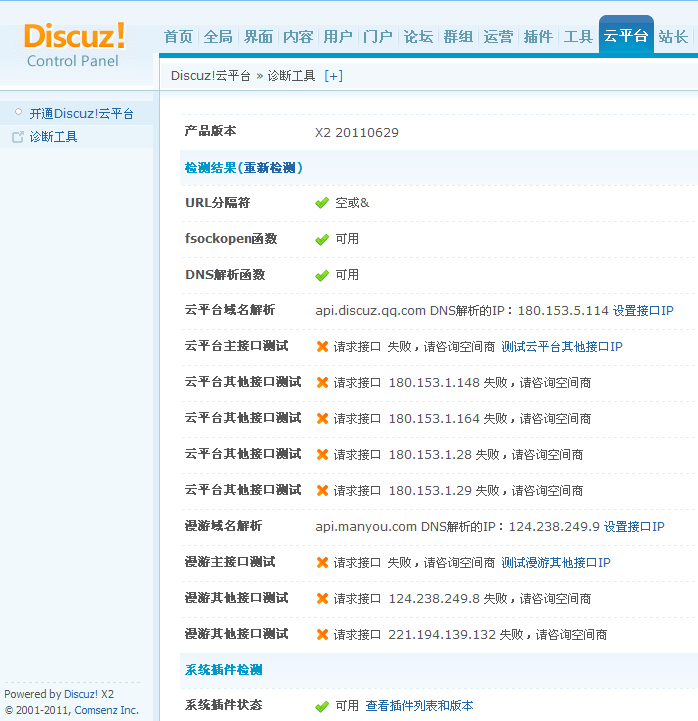Click the Discuz! Control Panel logo
Image resolution: width=698 pixels, height=721 pixels.
pos(74,46)
